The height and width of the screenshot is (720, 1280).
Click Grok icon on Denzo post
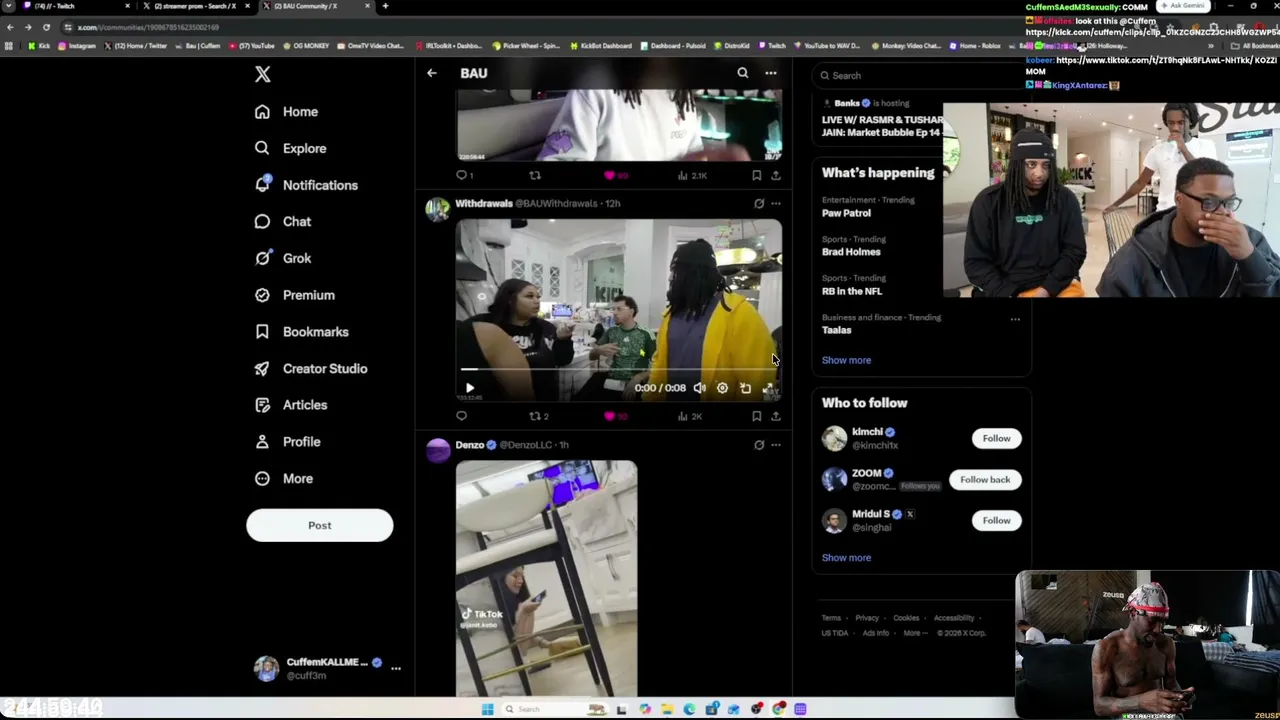click(x=759, y=445)
